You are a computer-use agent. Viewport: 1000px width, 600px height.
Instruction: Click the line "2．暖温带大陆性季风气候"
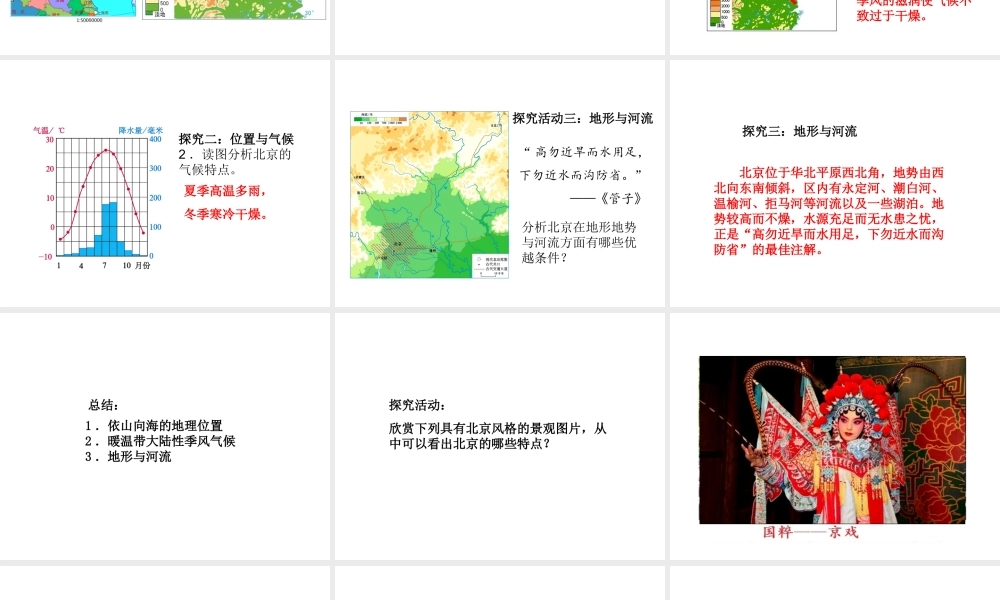(160, 441)
